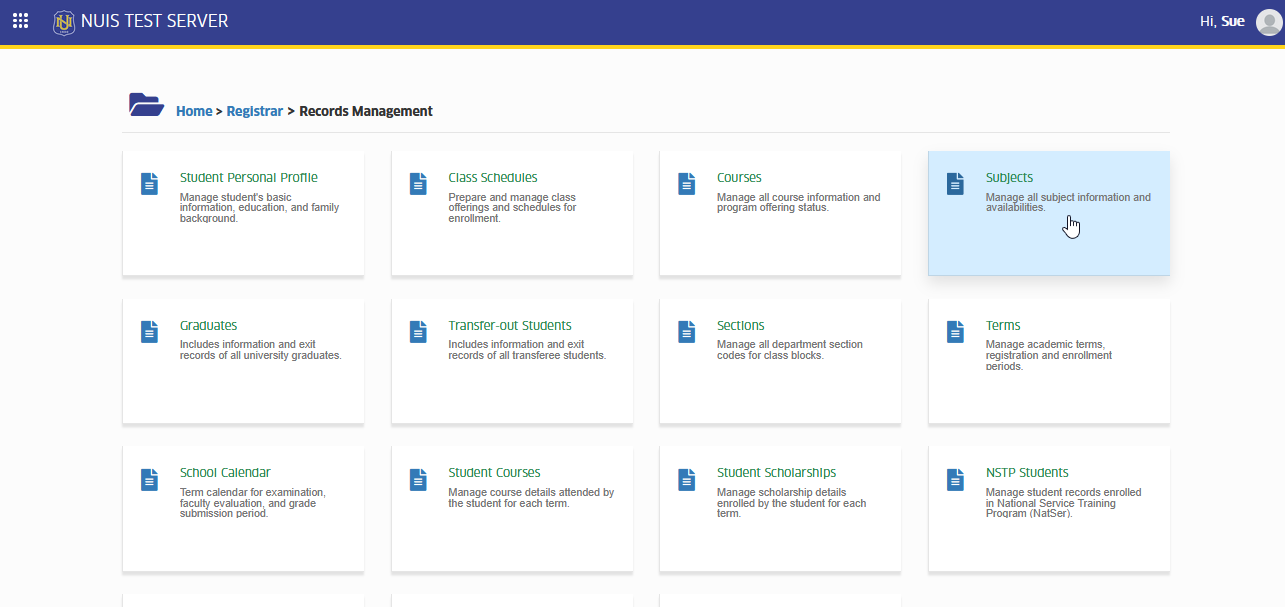This screenshot has width=1285, height=607.
Task: Open Class Schedules card title
Action: point(493,178)
